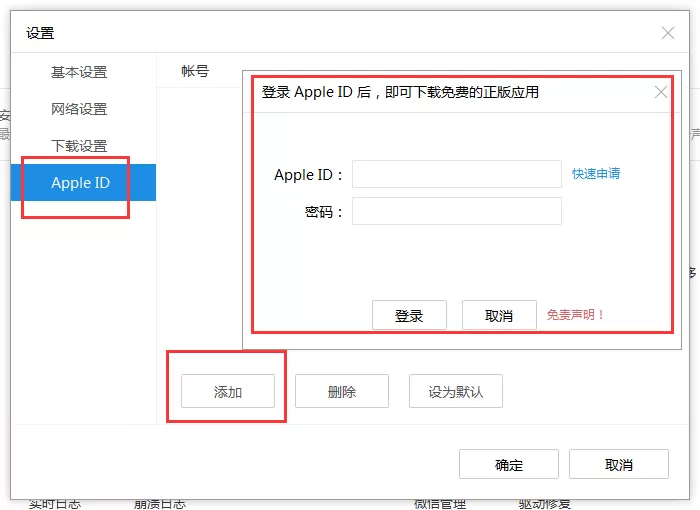Click the 帐号 column header

pyautogui.click(x=195, y=71)
